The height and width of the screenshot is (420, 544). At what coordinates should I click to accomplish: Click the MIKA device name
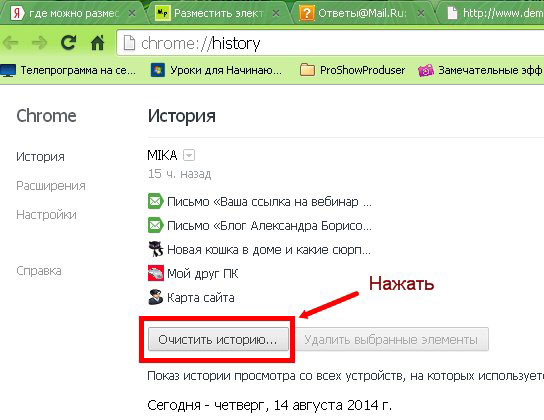coord(162,155)
